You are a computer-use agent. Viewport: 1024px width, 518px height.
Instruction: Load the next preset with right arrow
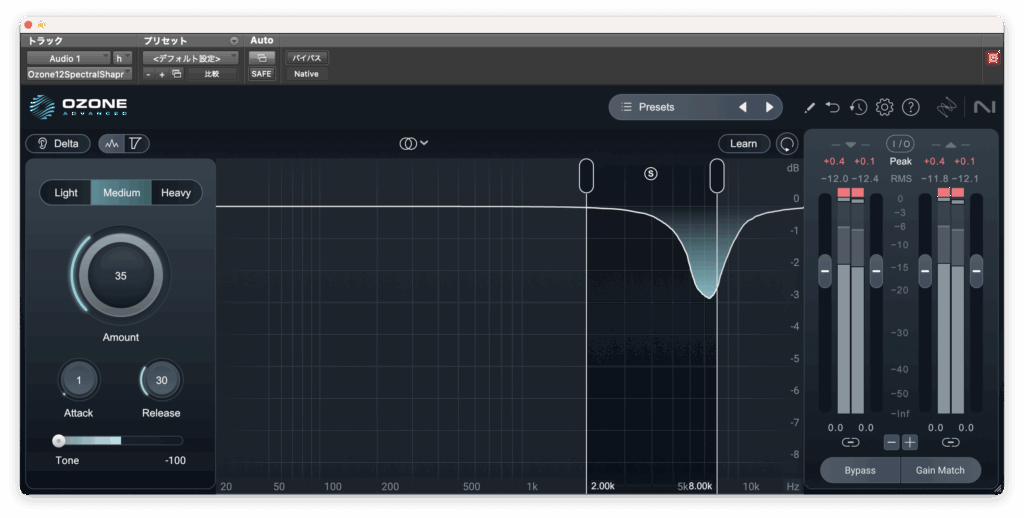tap(769, 107)
